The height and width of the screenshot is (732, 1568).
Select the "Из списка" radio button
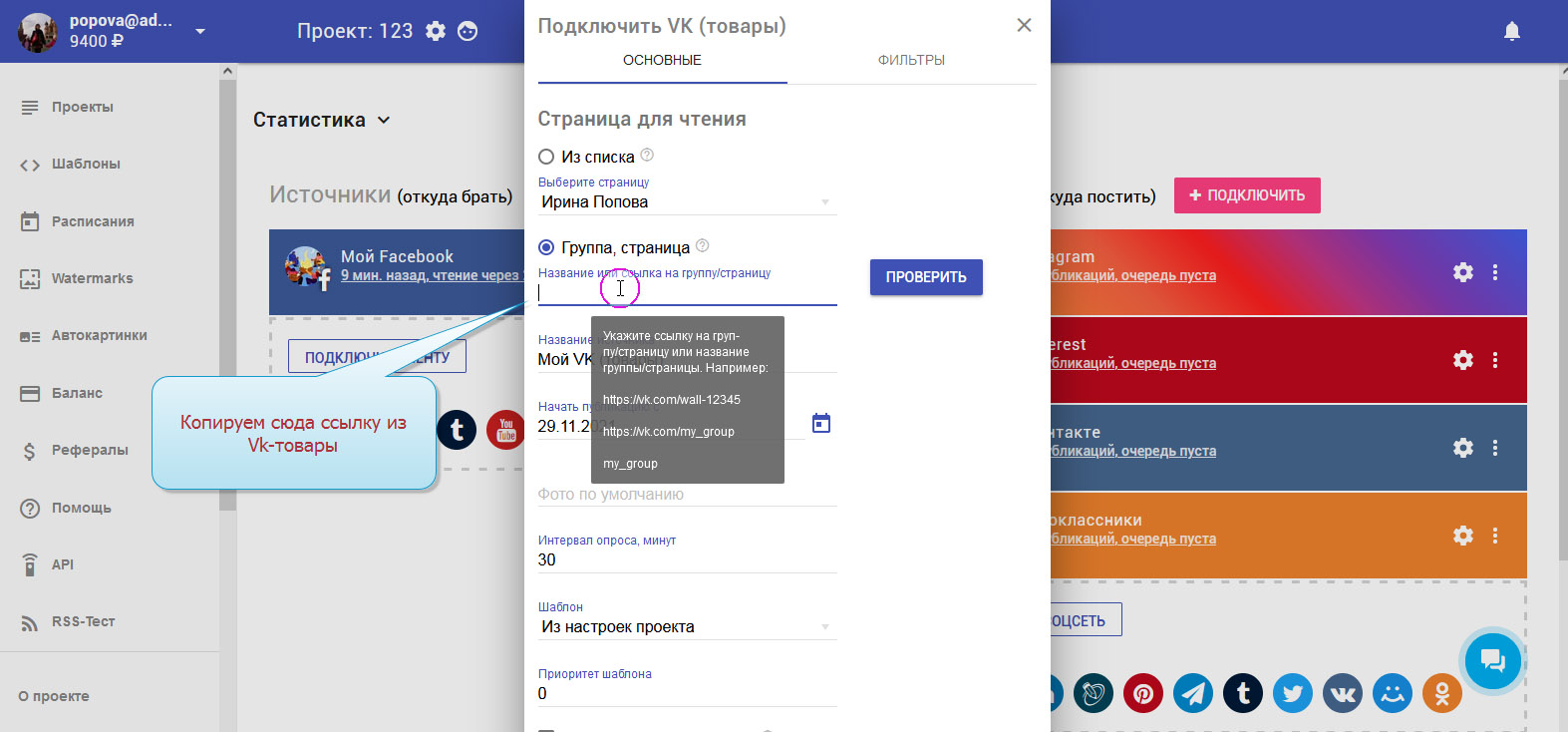[x=546, y=157]
